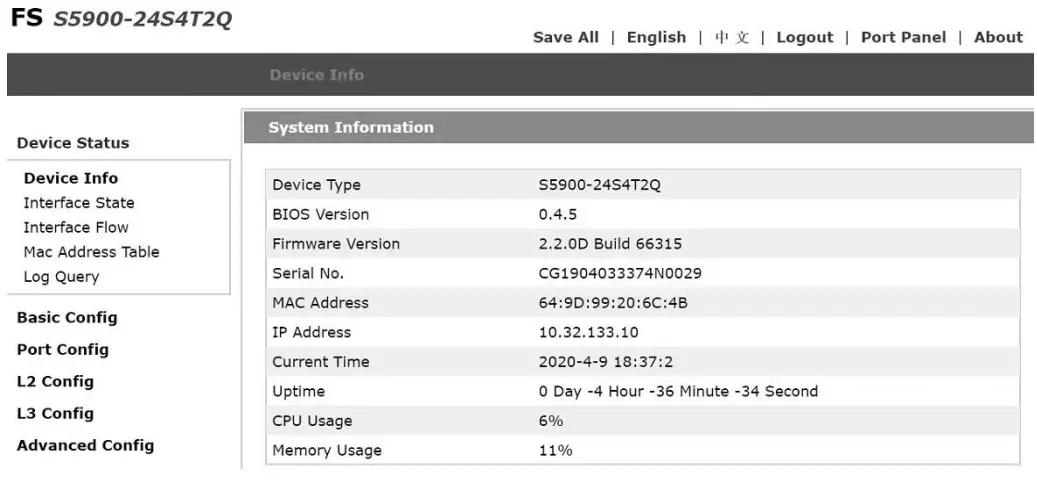Select the Device Info tab

[x=316, y=75]
